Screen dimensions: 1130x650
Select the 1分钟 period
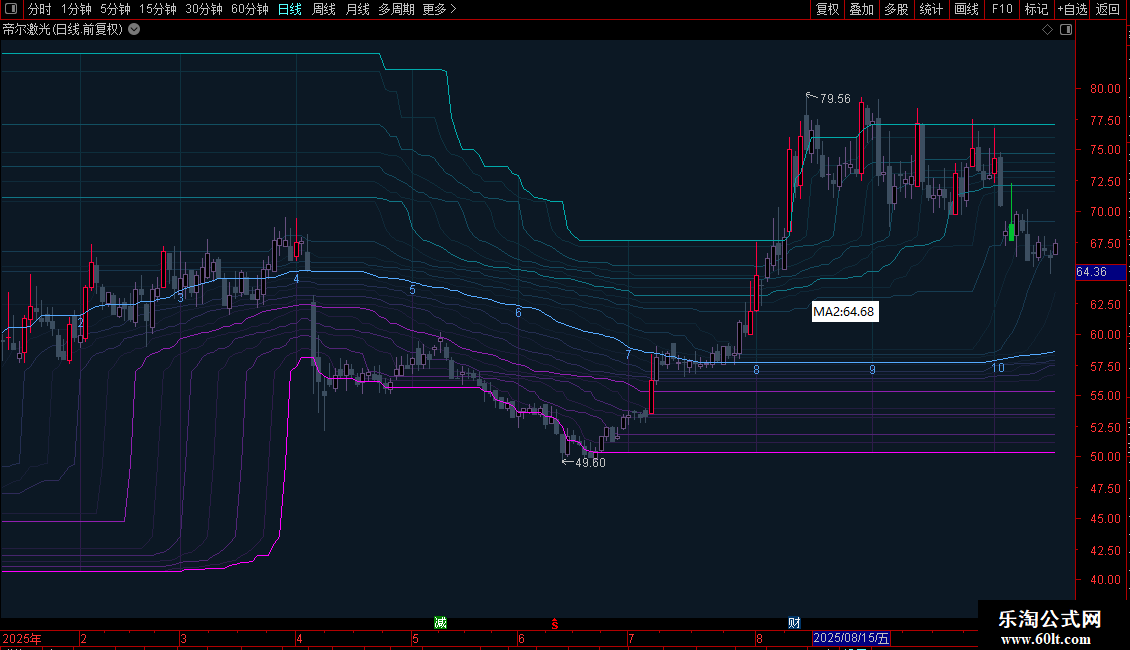point(76,9)
